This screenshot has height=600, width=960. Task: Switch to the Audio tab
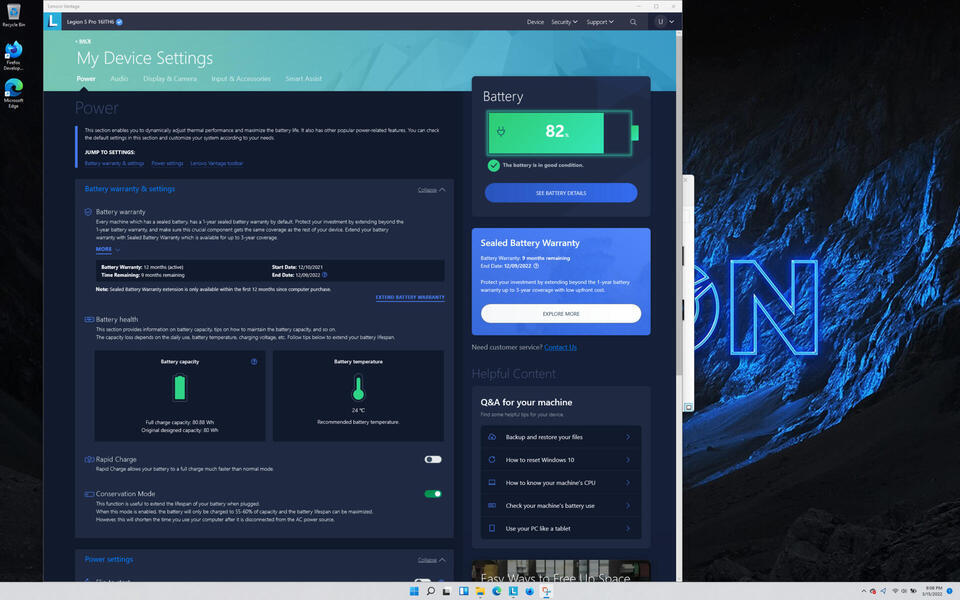tap(119, 78)
